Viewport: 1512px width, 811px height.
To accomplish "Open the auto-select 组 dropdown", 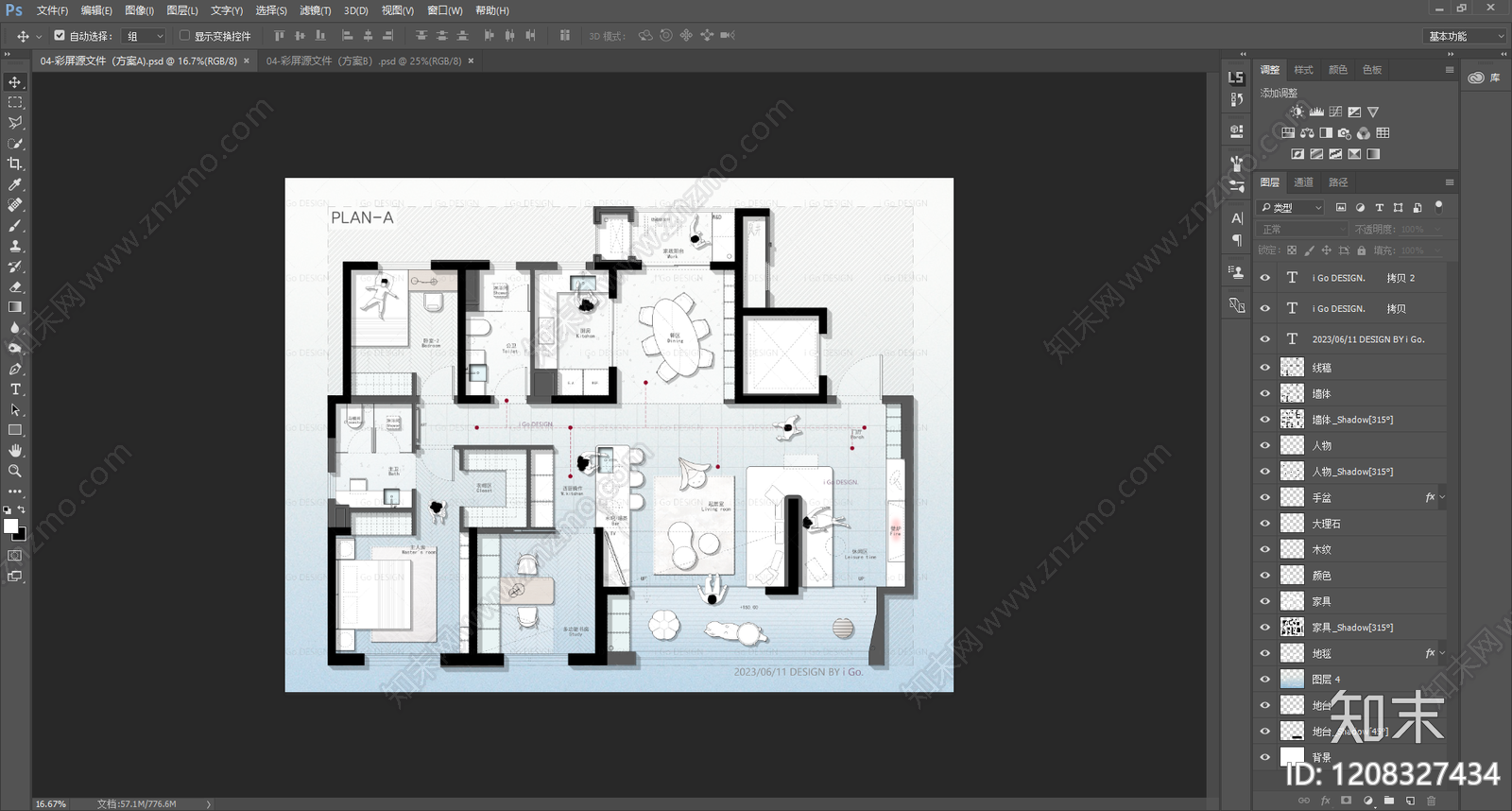I will pyautogui.click(x=145, y=36).
